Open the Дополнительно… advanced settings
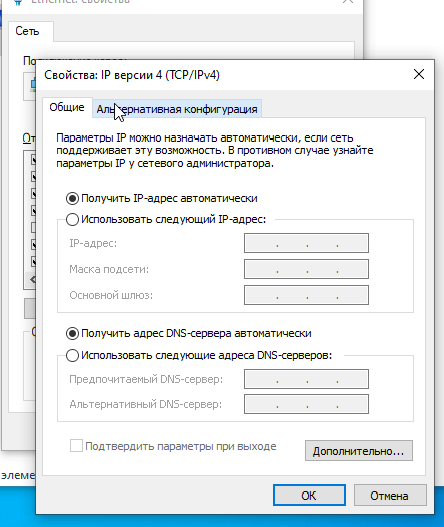The width and height of the screenshot is (444, 527). (x=359, y=451)
